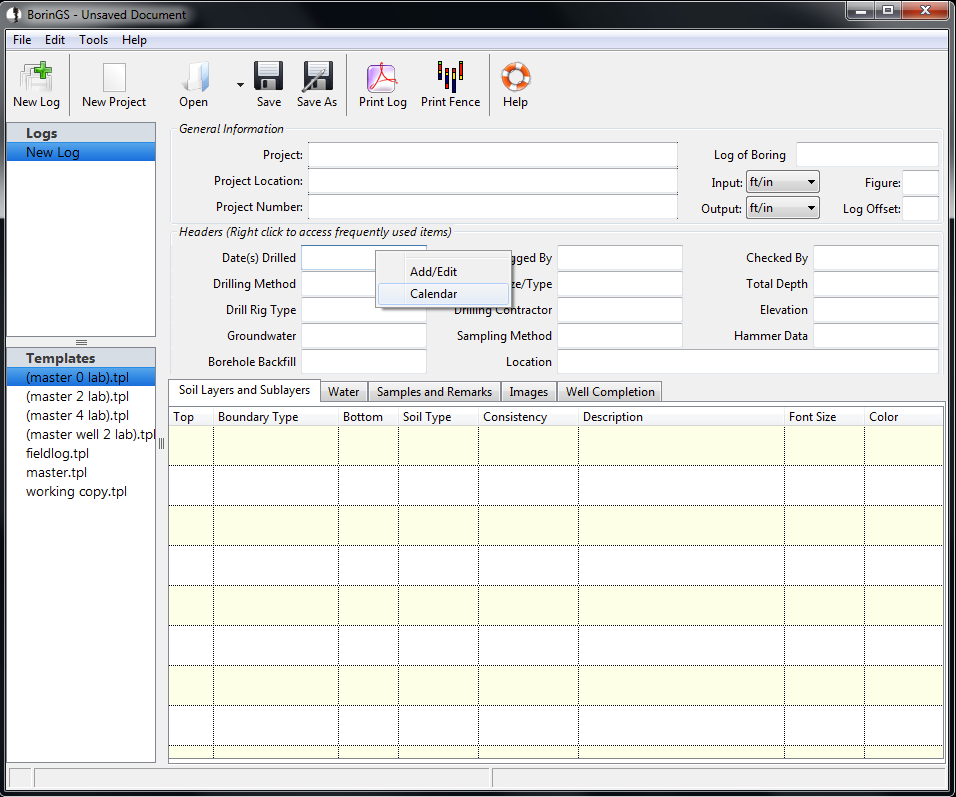Click the Help lifebuoy icon
The height and width of the screenshot is (797, 956).
point(515,77)
